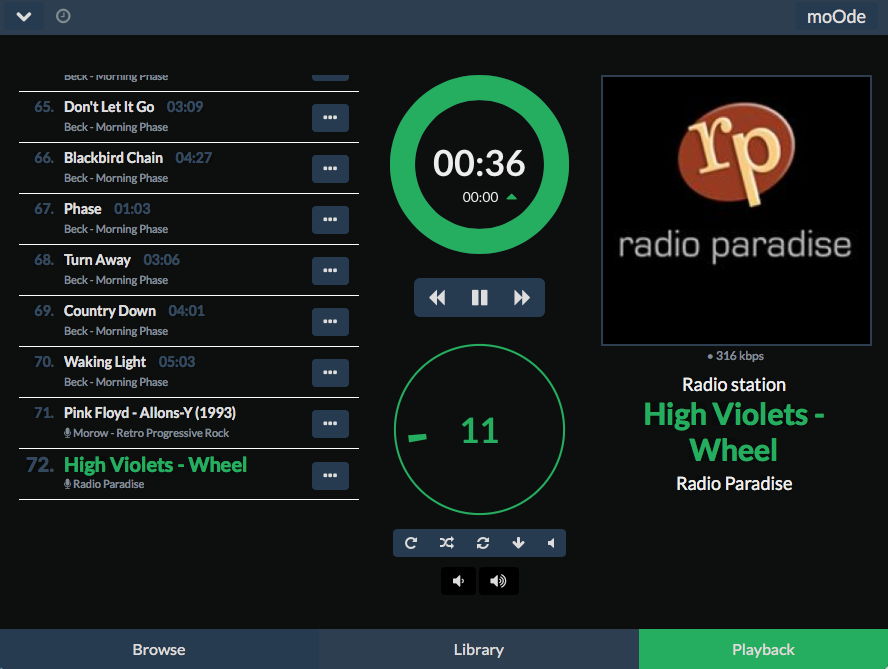Select the Playback tab
888x669 pixels.
[x=763, y=649]
